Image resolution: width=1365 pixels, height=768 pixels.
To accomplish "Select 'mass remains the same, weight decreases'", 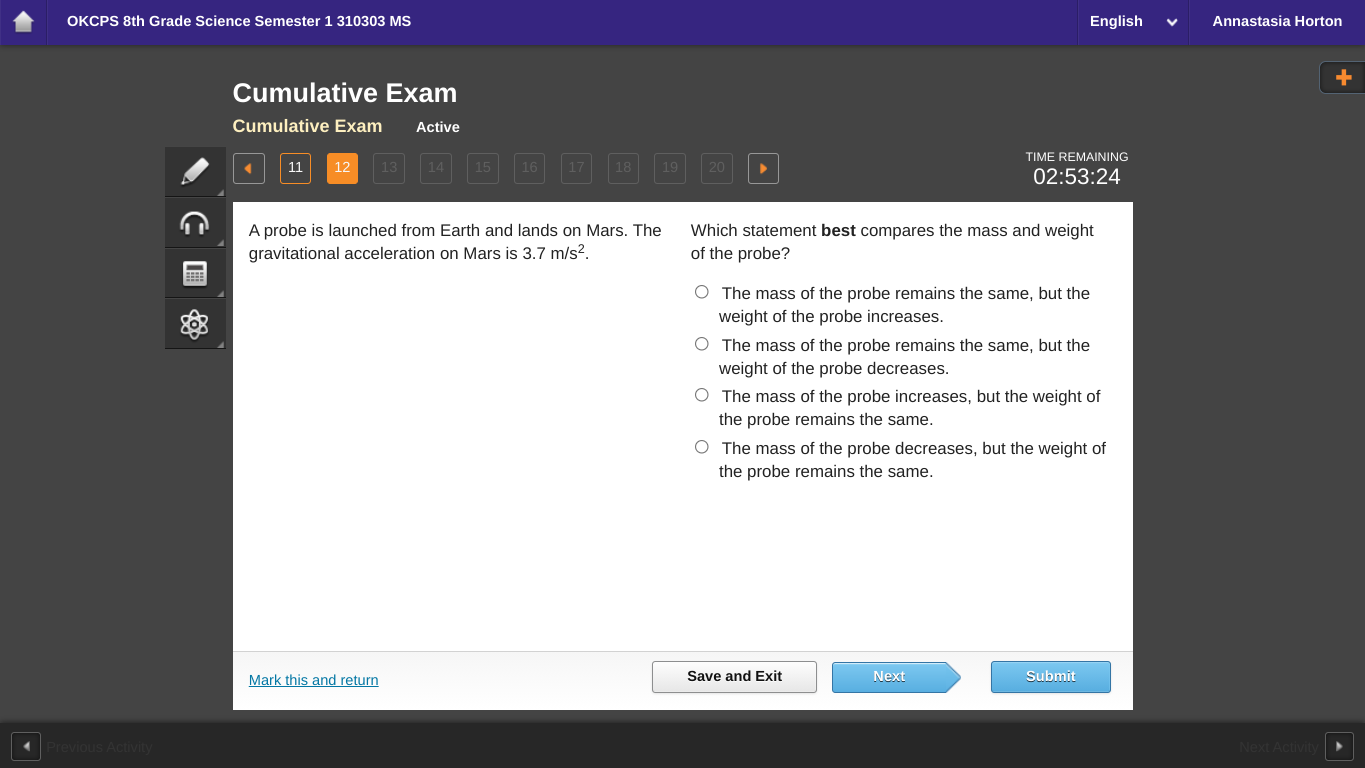I will click(x=702, y=344).
